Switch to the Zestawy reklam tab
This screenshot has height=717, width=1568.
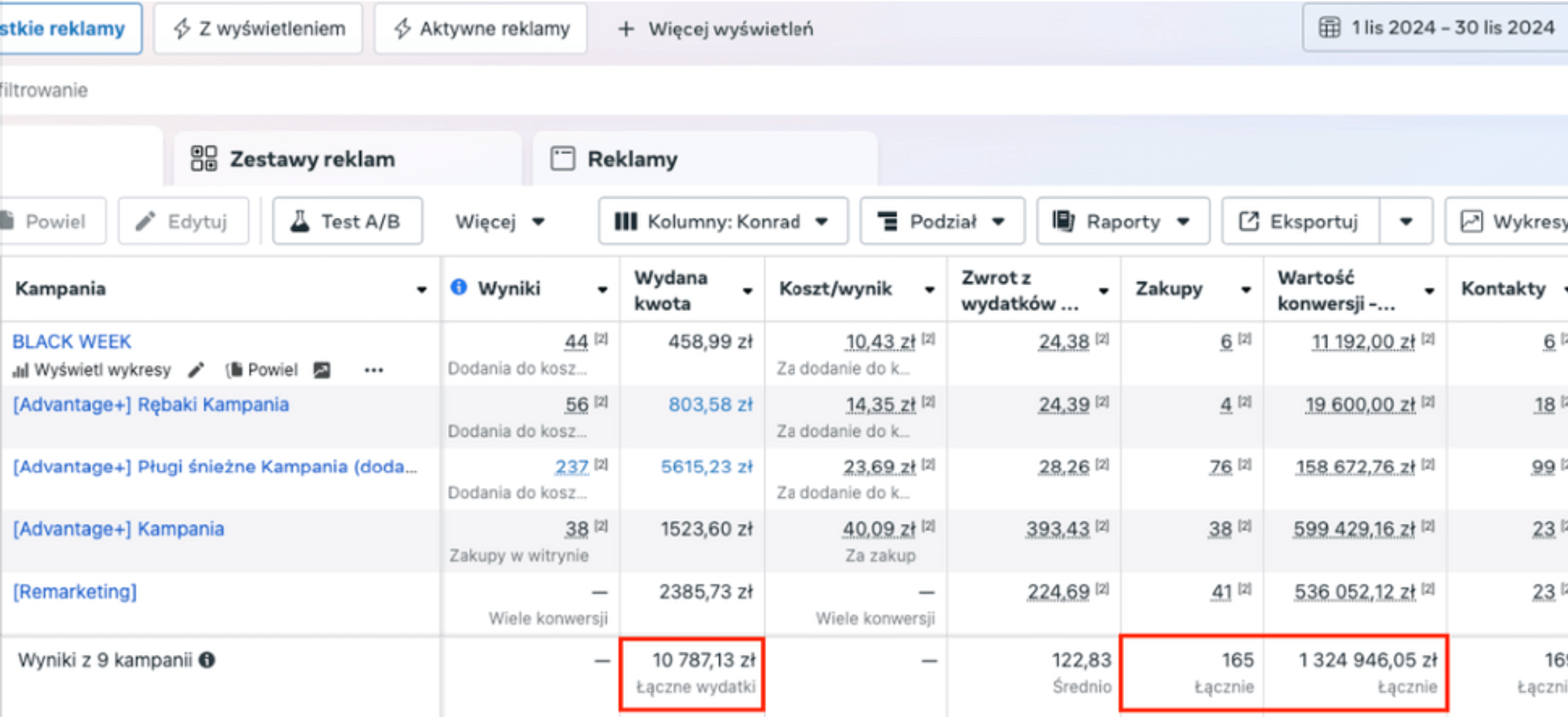[347, 159]
